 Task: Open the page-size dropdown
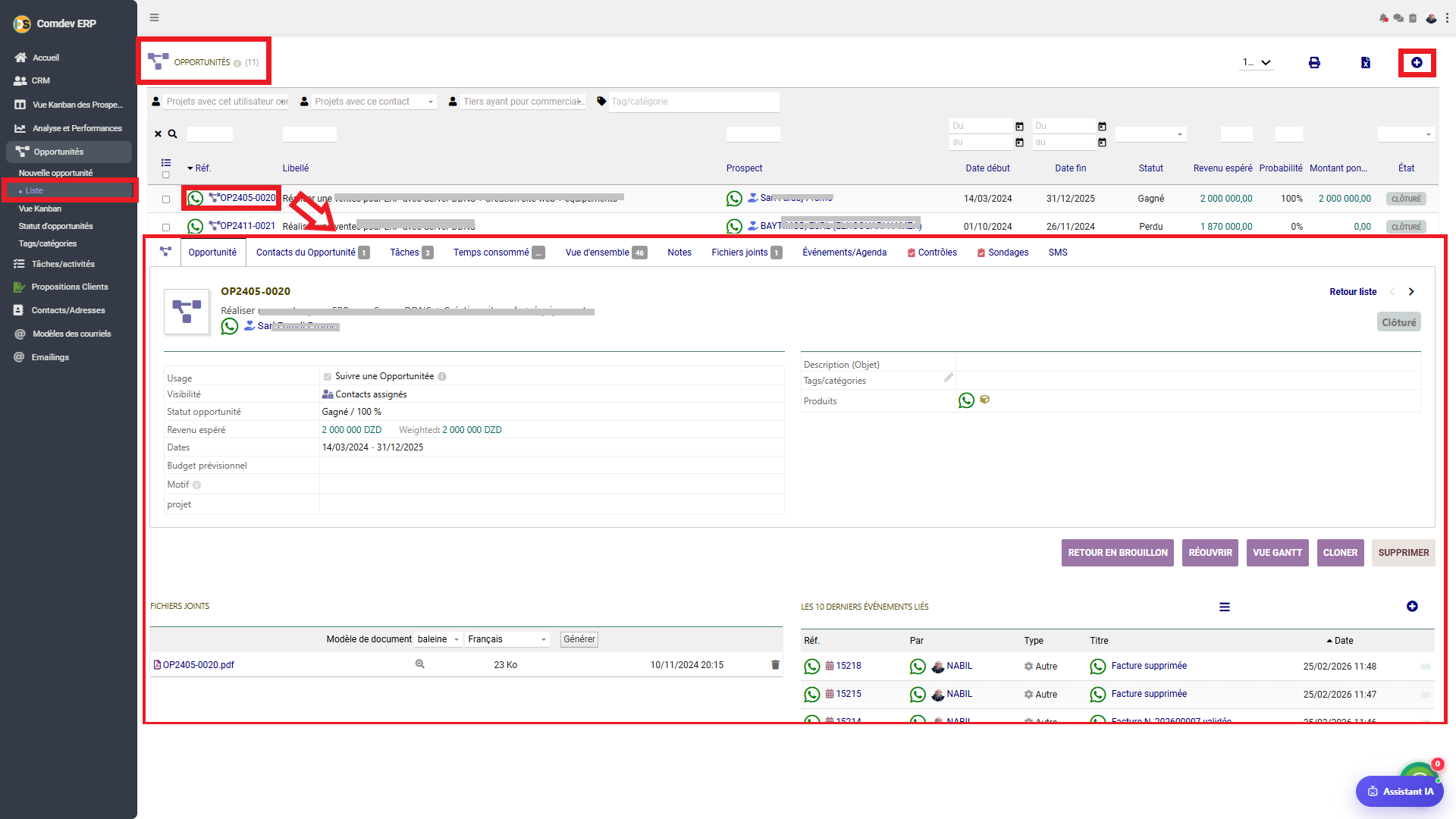pyautogui.click(x=1257, y=63)
